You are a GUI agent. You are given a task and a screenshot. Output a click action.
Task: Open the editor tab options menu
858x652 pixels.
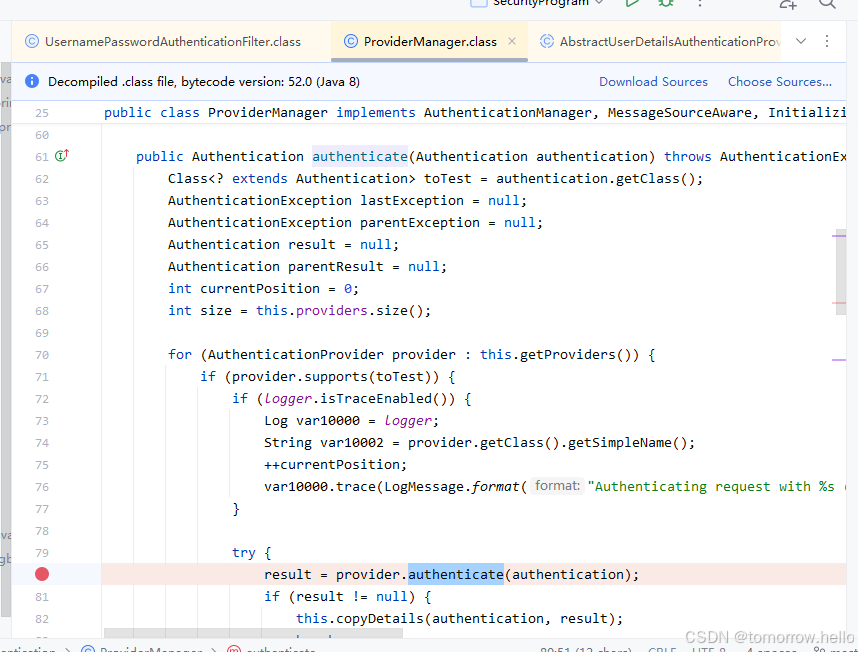tap(827, 41)
